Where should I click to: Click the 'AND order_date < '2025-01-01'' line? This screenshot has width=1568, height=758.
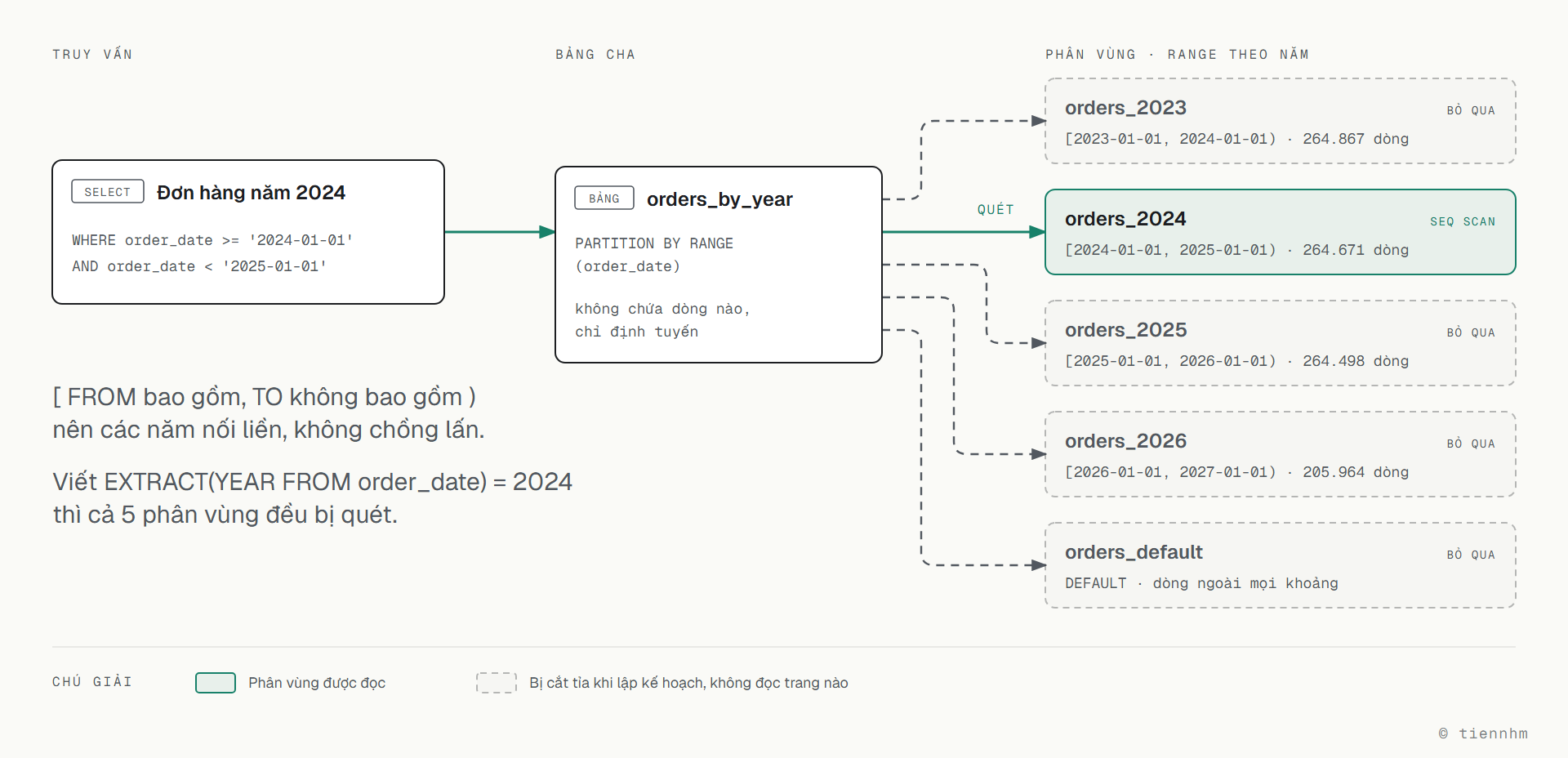pos(199,266)
